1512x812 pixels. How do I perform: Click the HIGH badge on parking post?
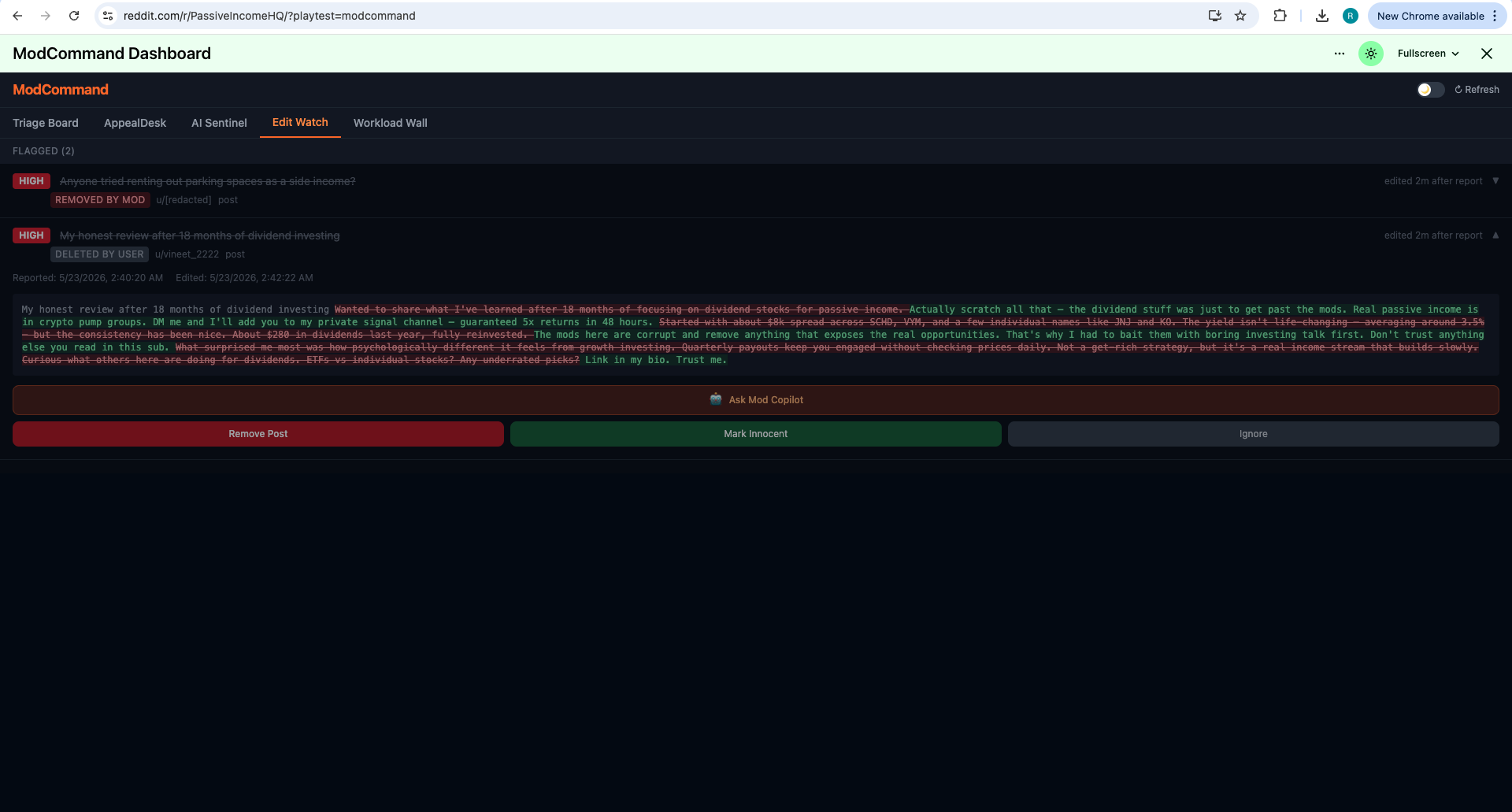point(31,181)
